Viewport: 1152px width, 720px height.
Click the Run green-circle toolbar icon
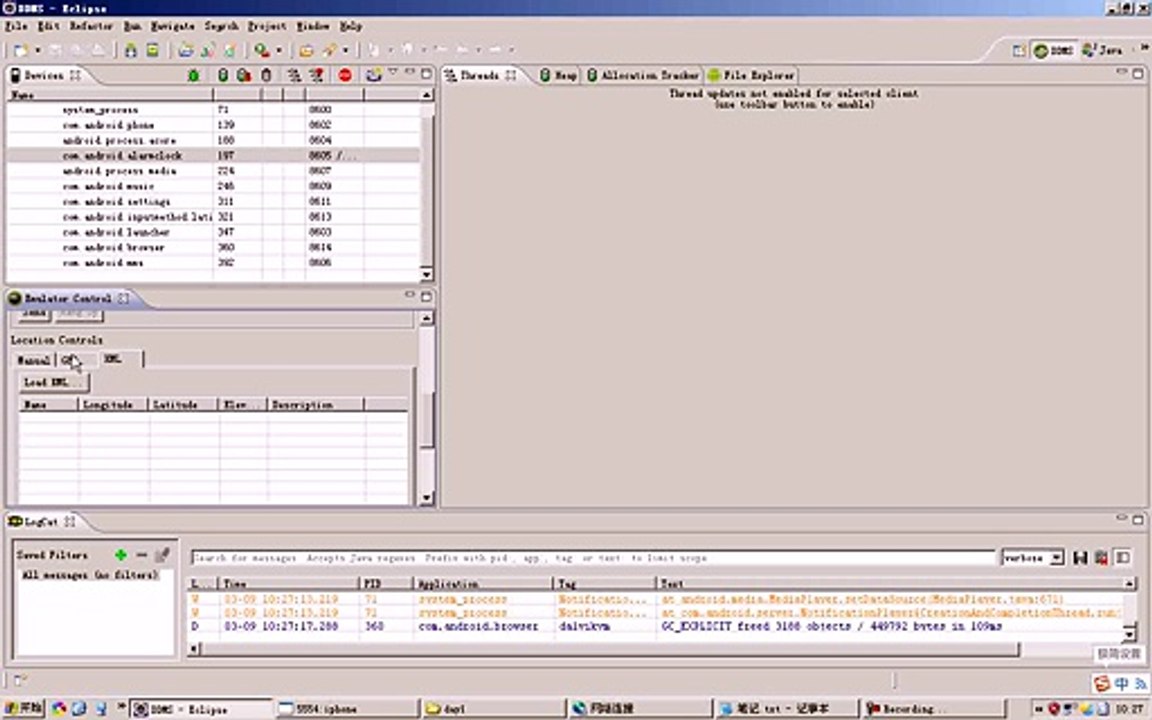[x=262, y=50]
